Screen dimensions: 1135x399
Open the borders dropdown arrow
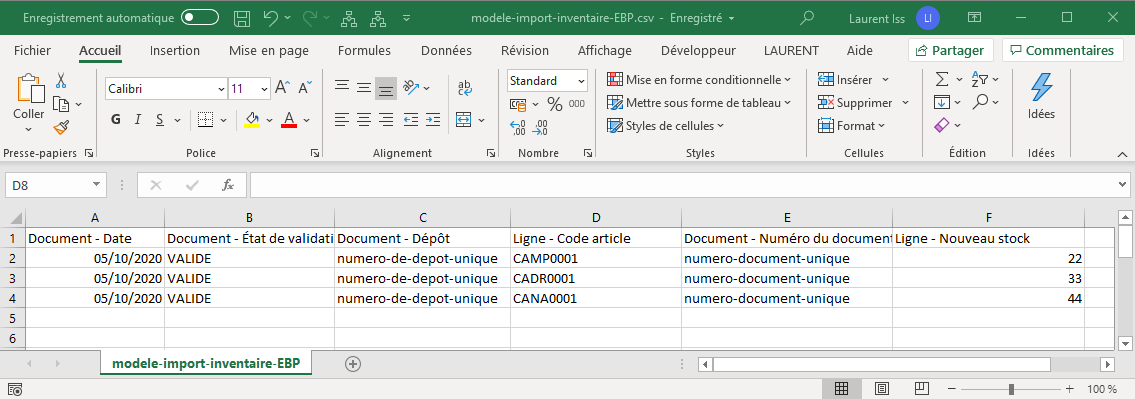pos(224,120)
